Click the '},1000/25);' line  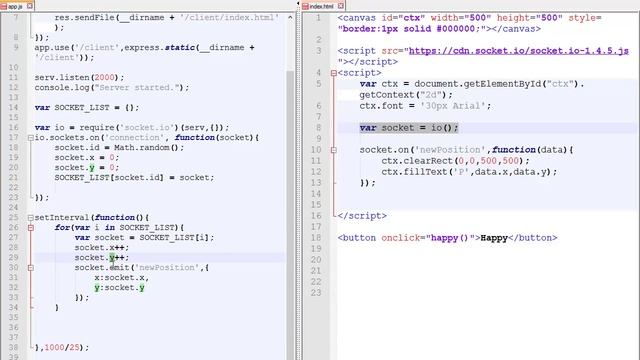click(x=62, y=348)
